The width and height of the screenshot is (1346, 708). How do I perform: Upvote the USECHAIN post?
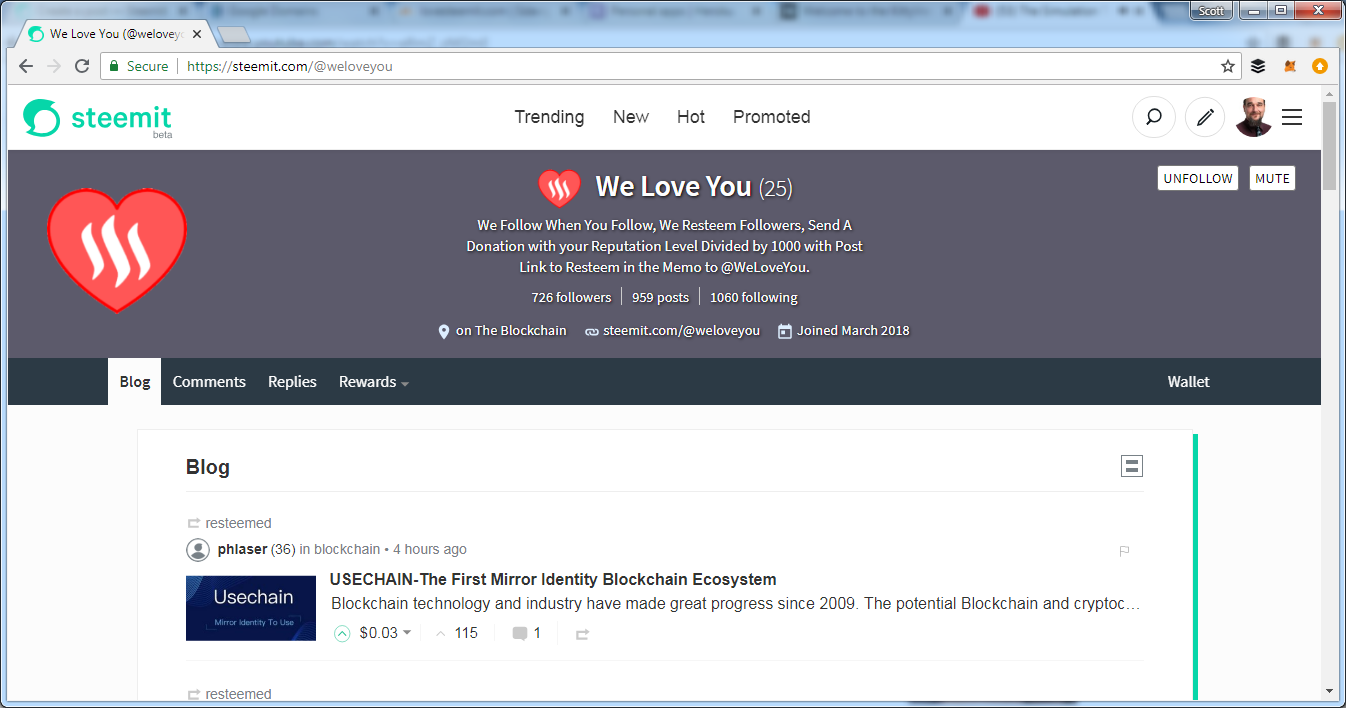(x=342, y=633)
